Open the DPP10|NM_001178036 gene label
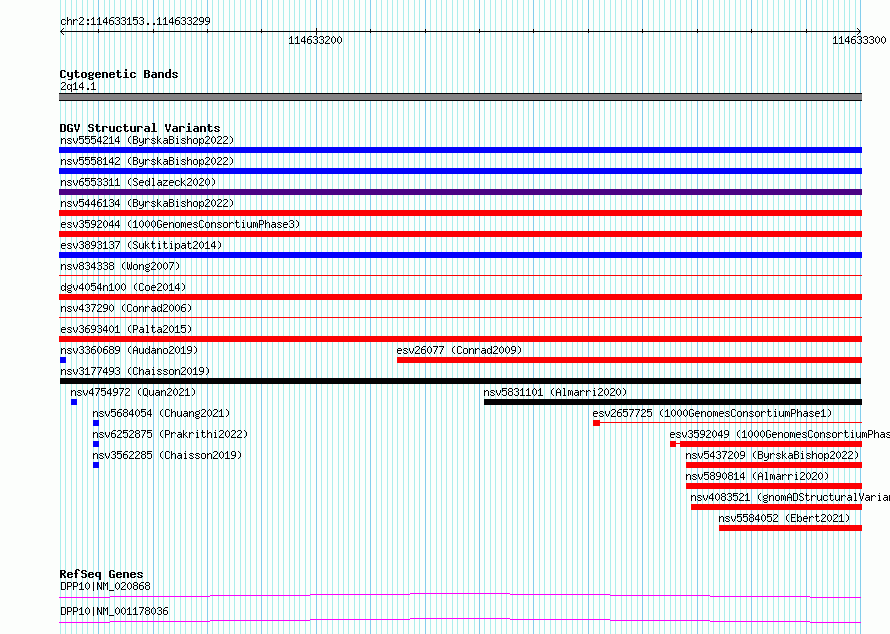This screenshot has width=890, height=634. pos(114,611)
